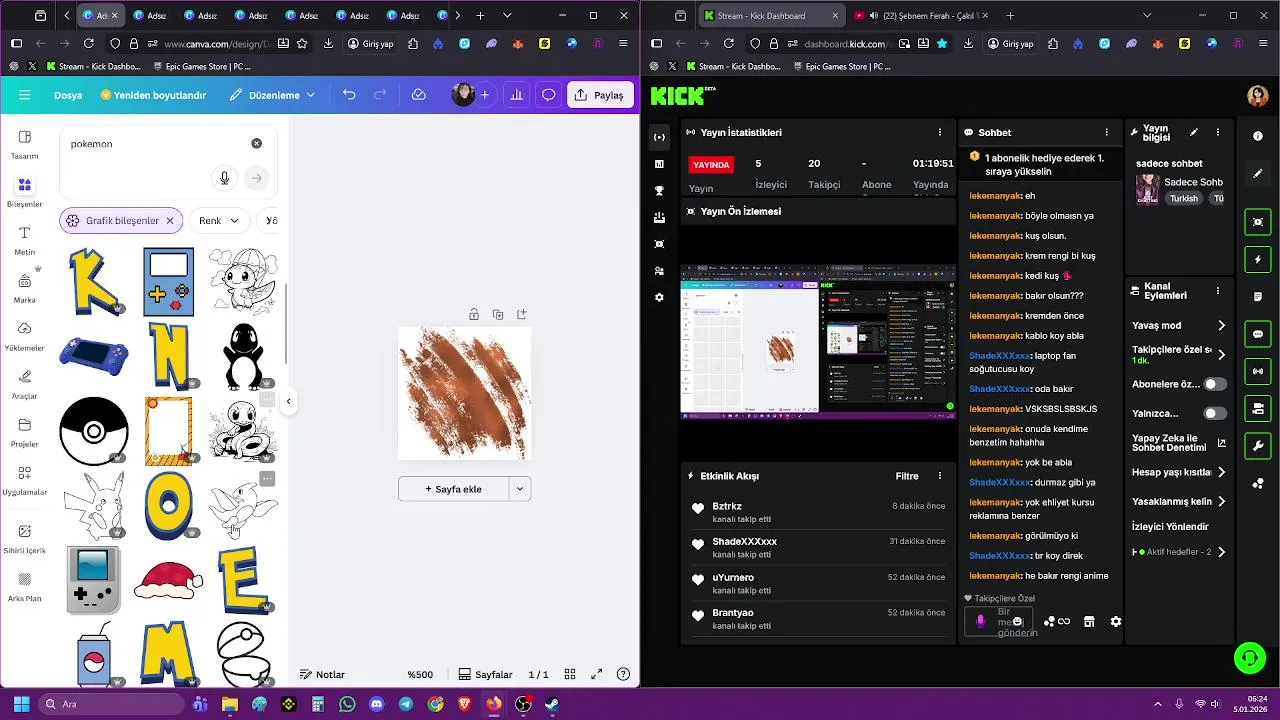Image resolution: width=1280 pixels, height=720 pixels.
Task: Open Kick sidebar trophy icon
Action: click(659, 190)
